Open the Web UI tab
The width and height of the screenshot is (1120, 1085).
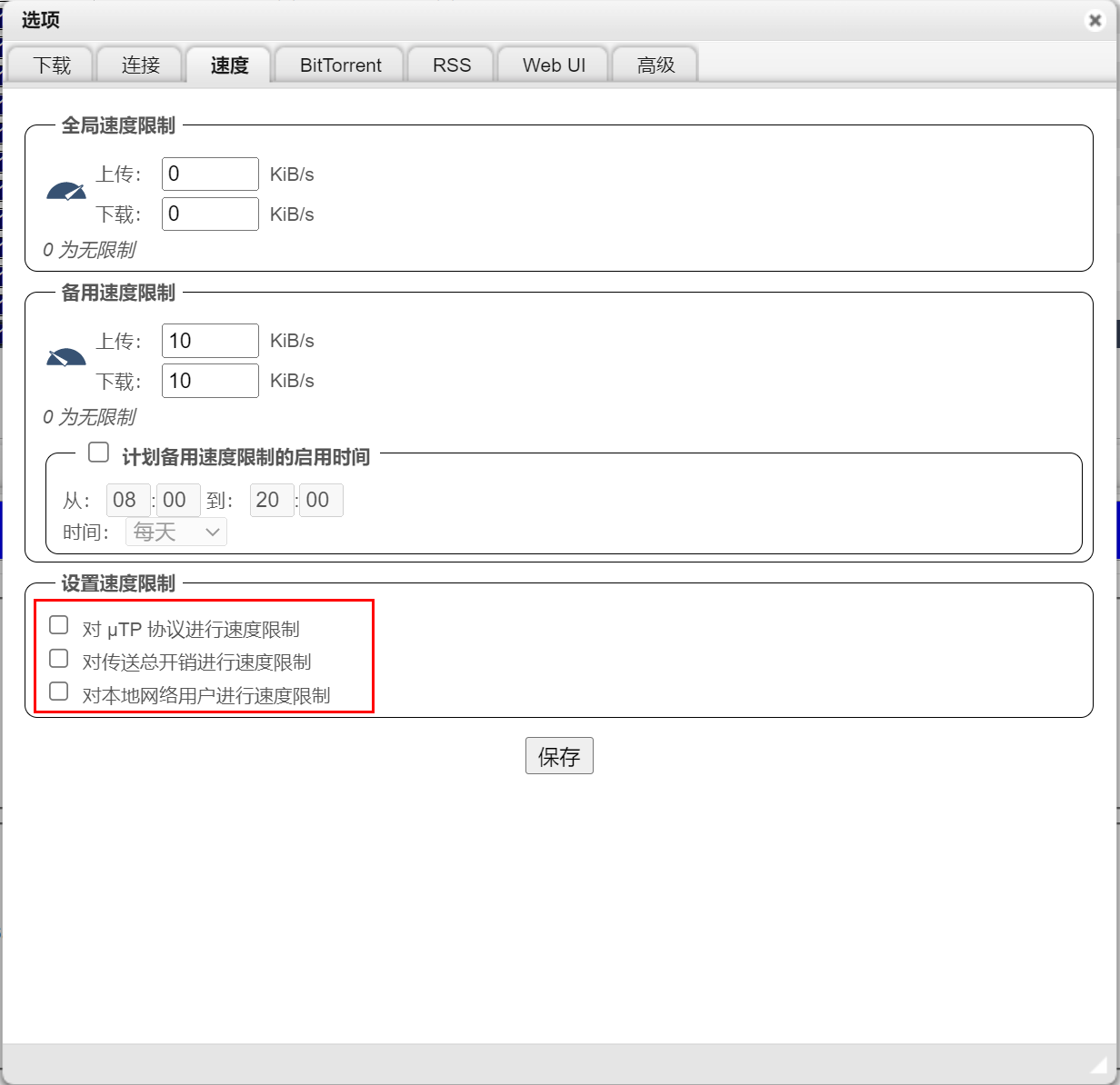(x=554, y=65)
